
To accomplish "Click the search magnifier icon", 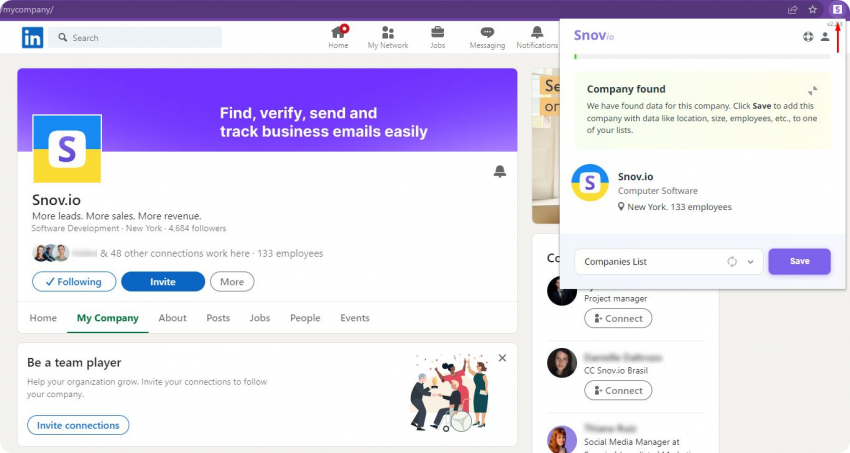I will pyautogui.click(x=63, y=37).
